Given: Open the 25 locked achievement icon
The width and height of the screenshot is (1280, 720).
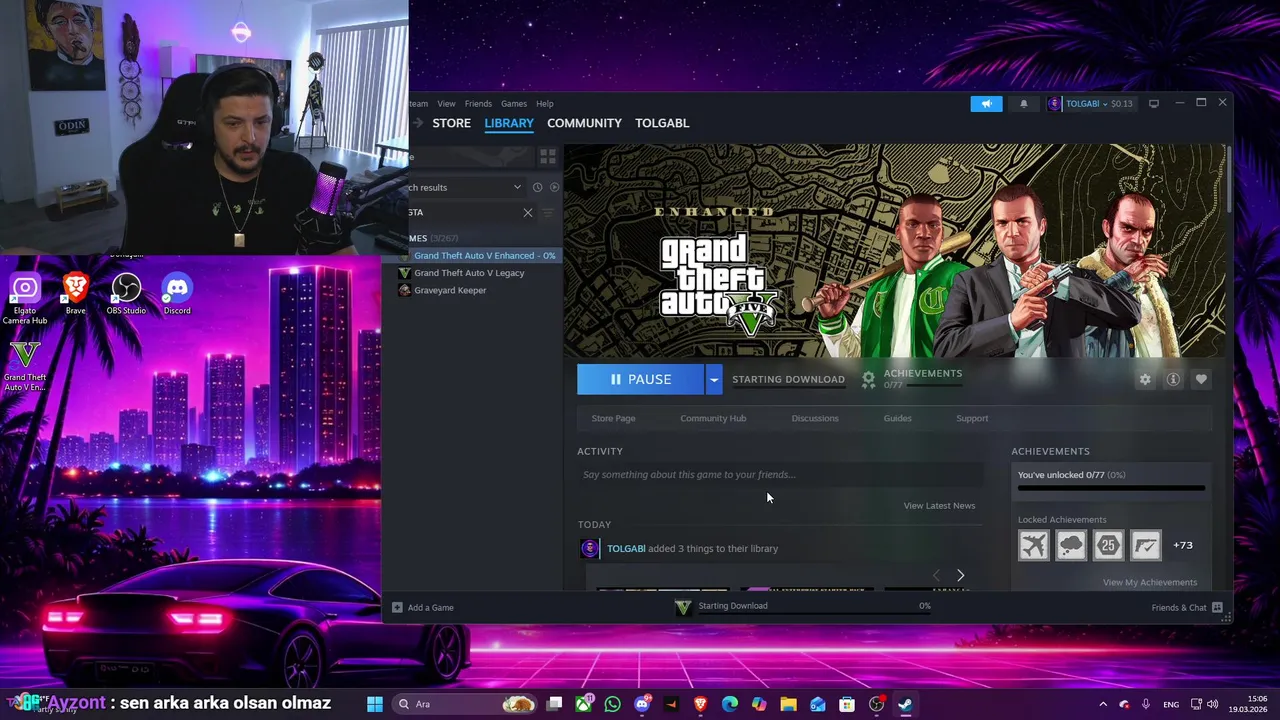Looking at the screenshot, I should (x=1108, y=545).
